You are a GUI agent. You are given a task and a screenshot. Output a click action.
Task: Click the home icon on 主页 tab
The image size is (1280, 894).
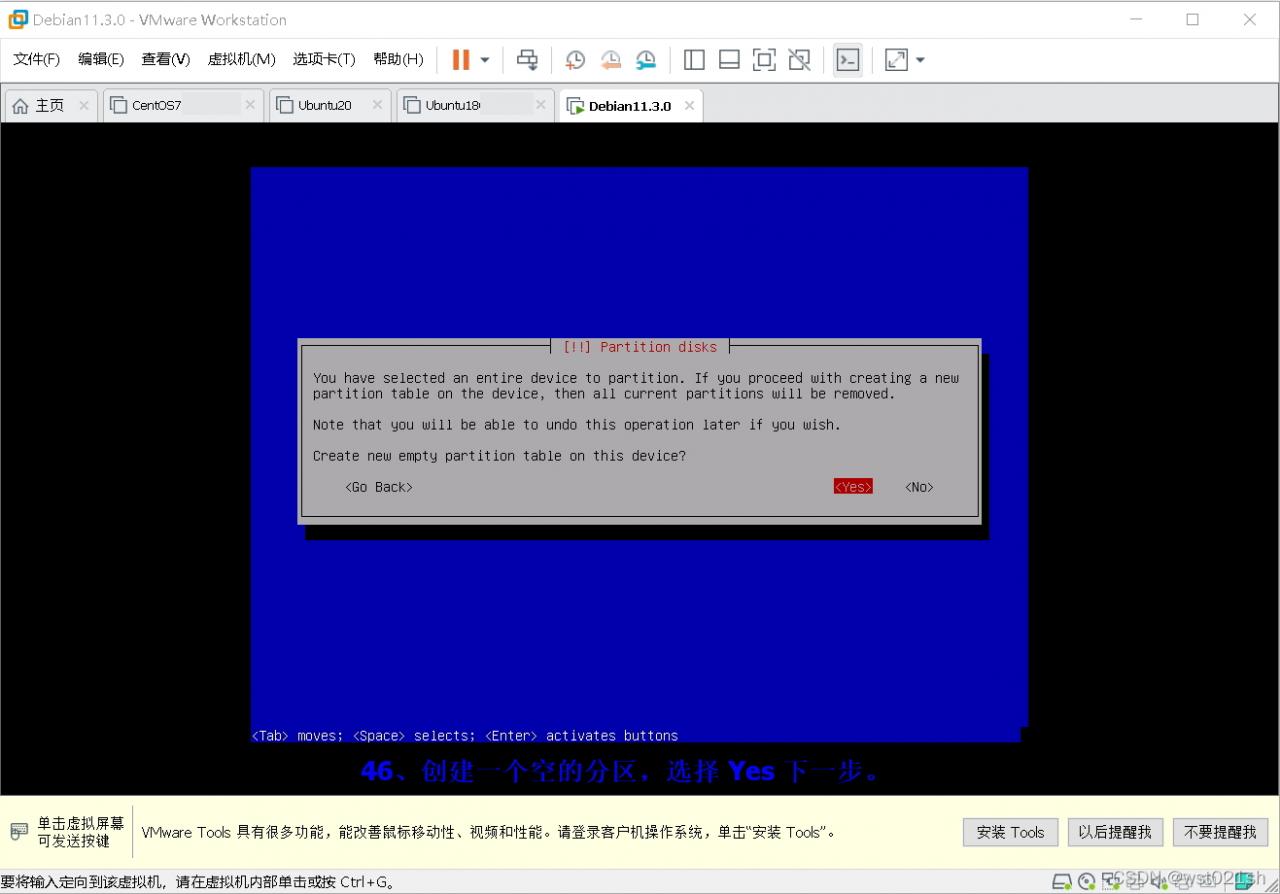coord(20,106)
